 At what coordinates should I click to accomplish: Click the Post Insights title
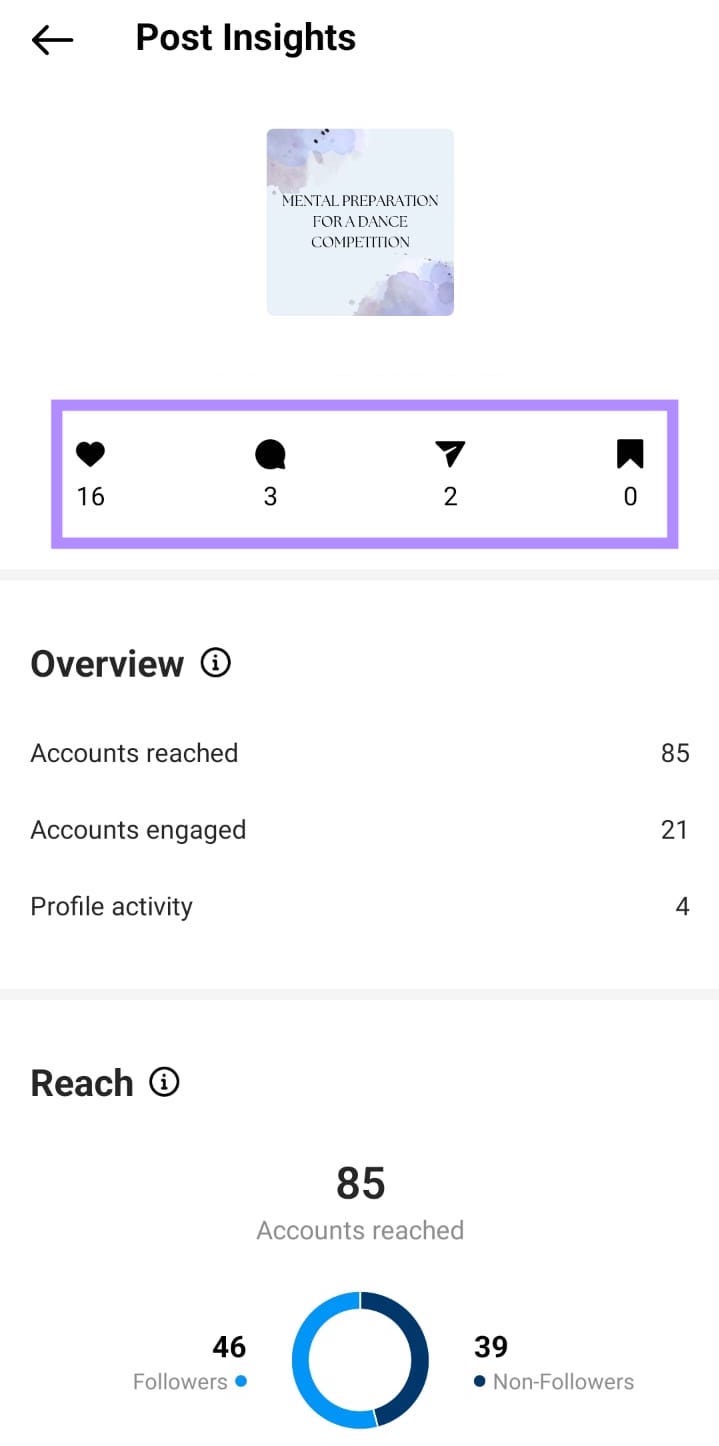pos(245,37)
